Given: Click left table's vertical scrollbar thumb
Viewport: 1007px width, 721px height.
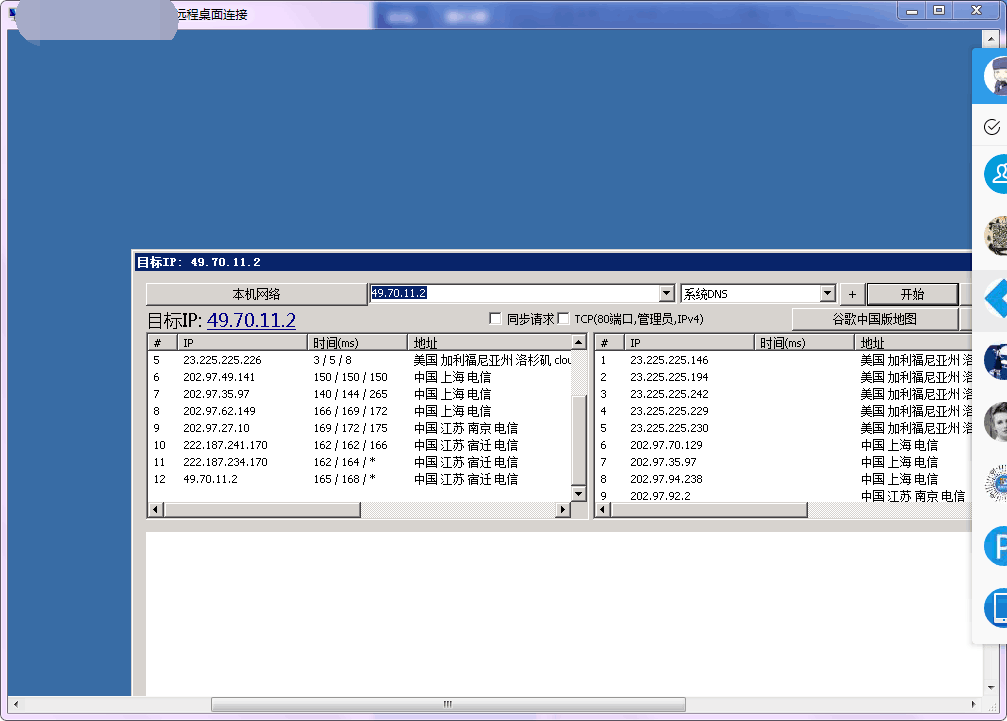Looking at the screenshot, I should click(579, 440).
